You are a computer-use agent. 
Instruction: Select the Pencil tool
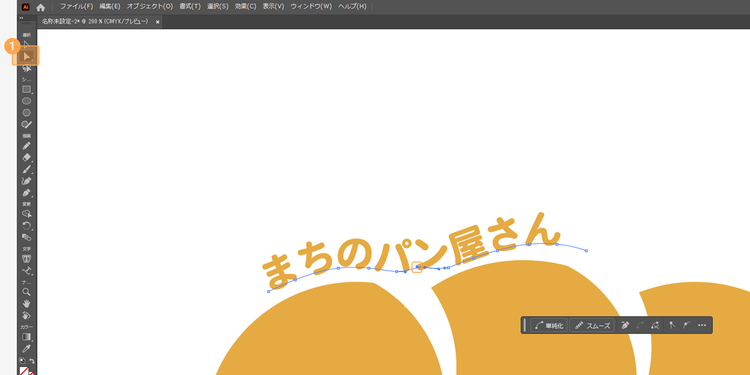(27, 146)
